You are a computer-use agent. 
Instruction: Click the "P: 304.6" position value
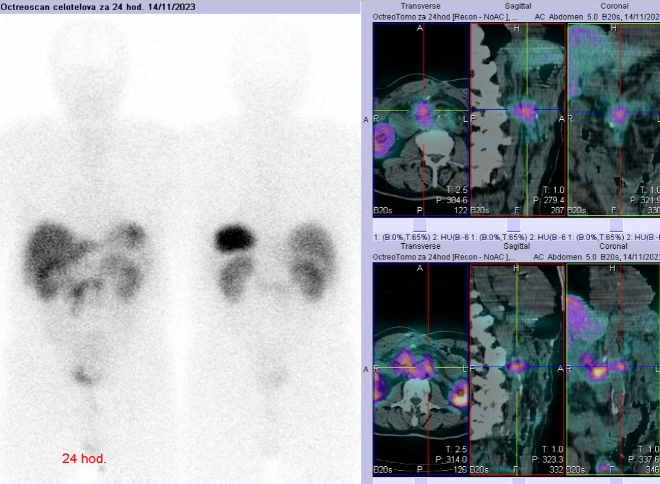(452, 200)
